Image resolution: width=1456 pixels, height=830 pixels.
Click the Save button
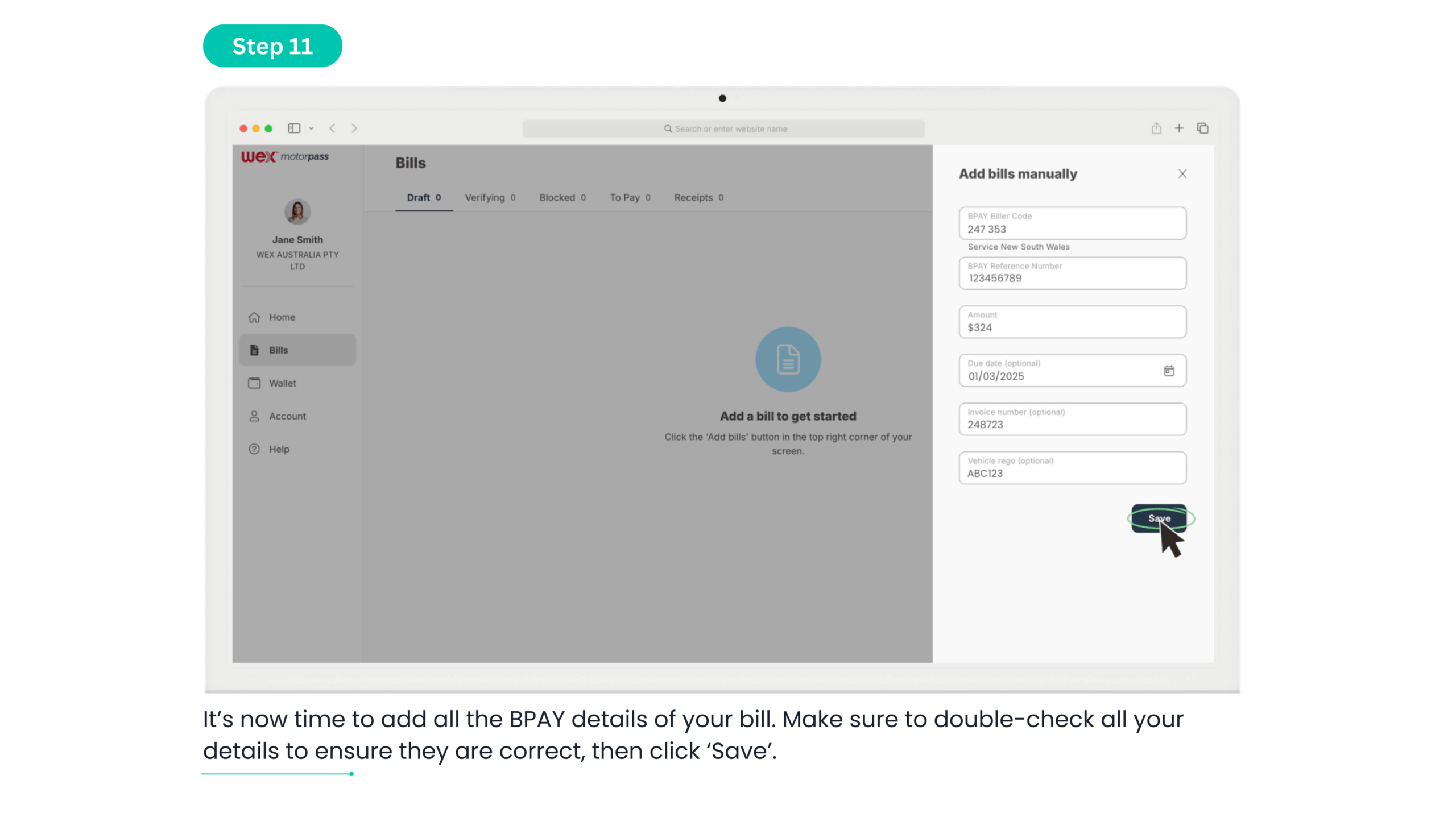1159,518
